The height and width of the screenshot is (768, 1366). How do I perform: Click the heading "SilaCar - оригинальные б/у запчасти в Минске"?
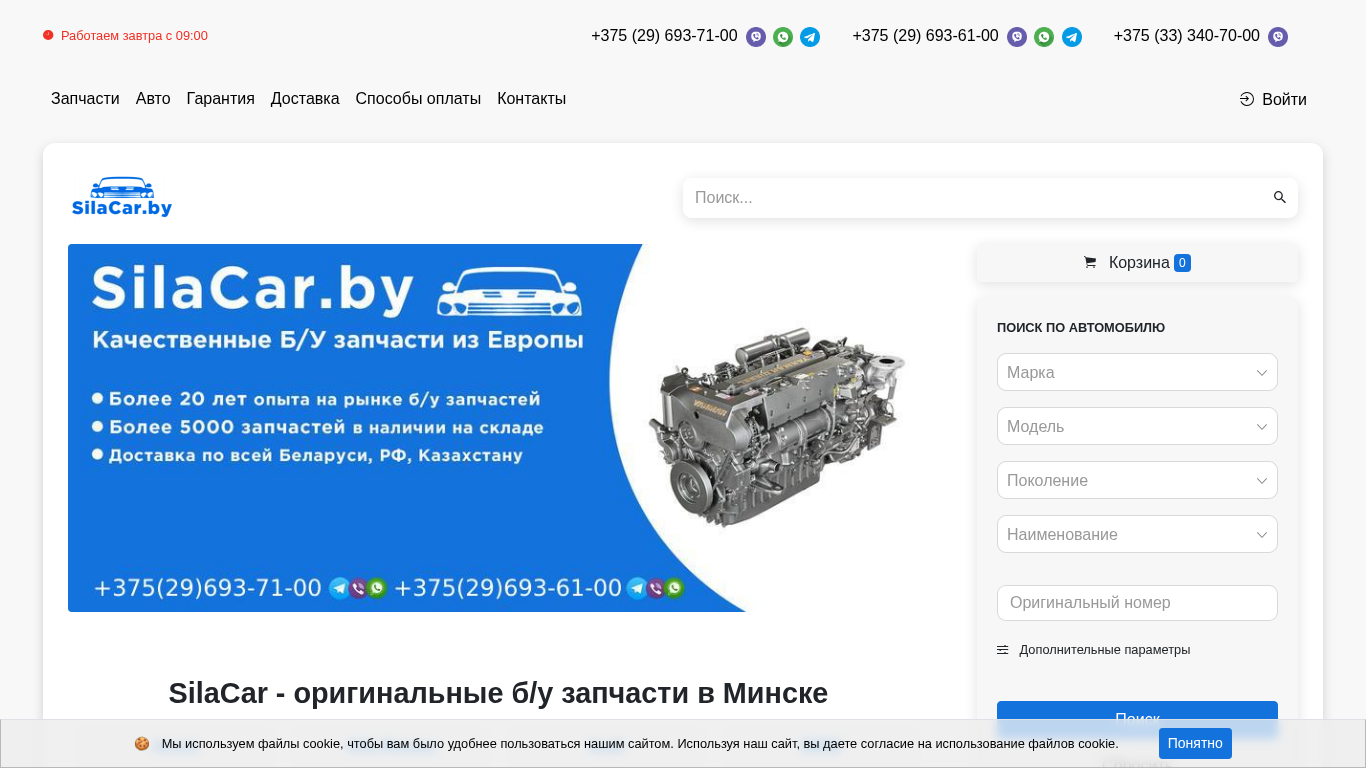498,693
